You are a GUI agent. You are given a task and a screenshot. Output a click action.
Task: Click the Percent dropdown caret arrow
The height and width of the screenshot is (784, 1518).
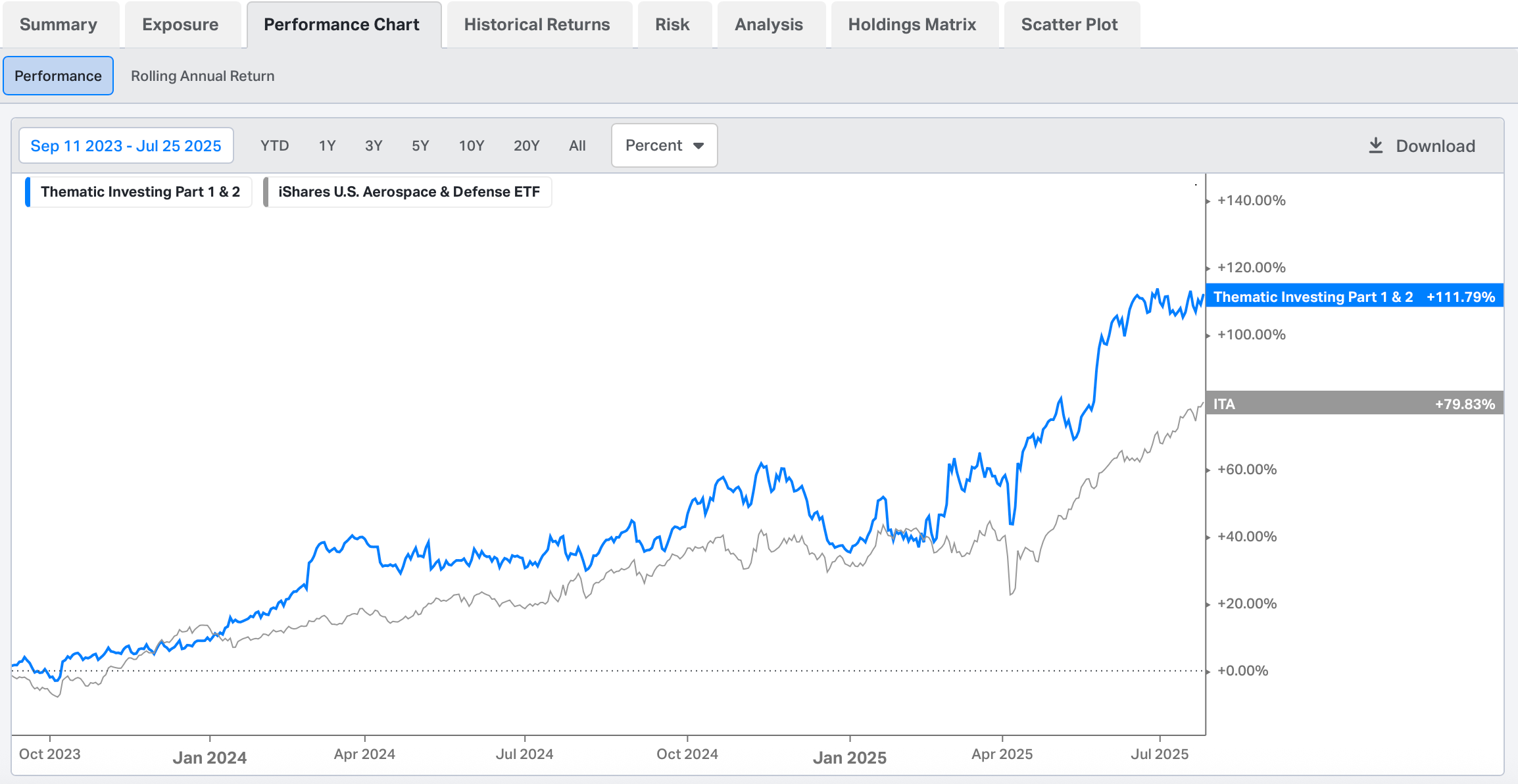point(698,145)
